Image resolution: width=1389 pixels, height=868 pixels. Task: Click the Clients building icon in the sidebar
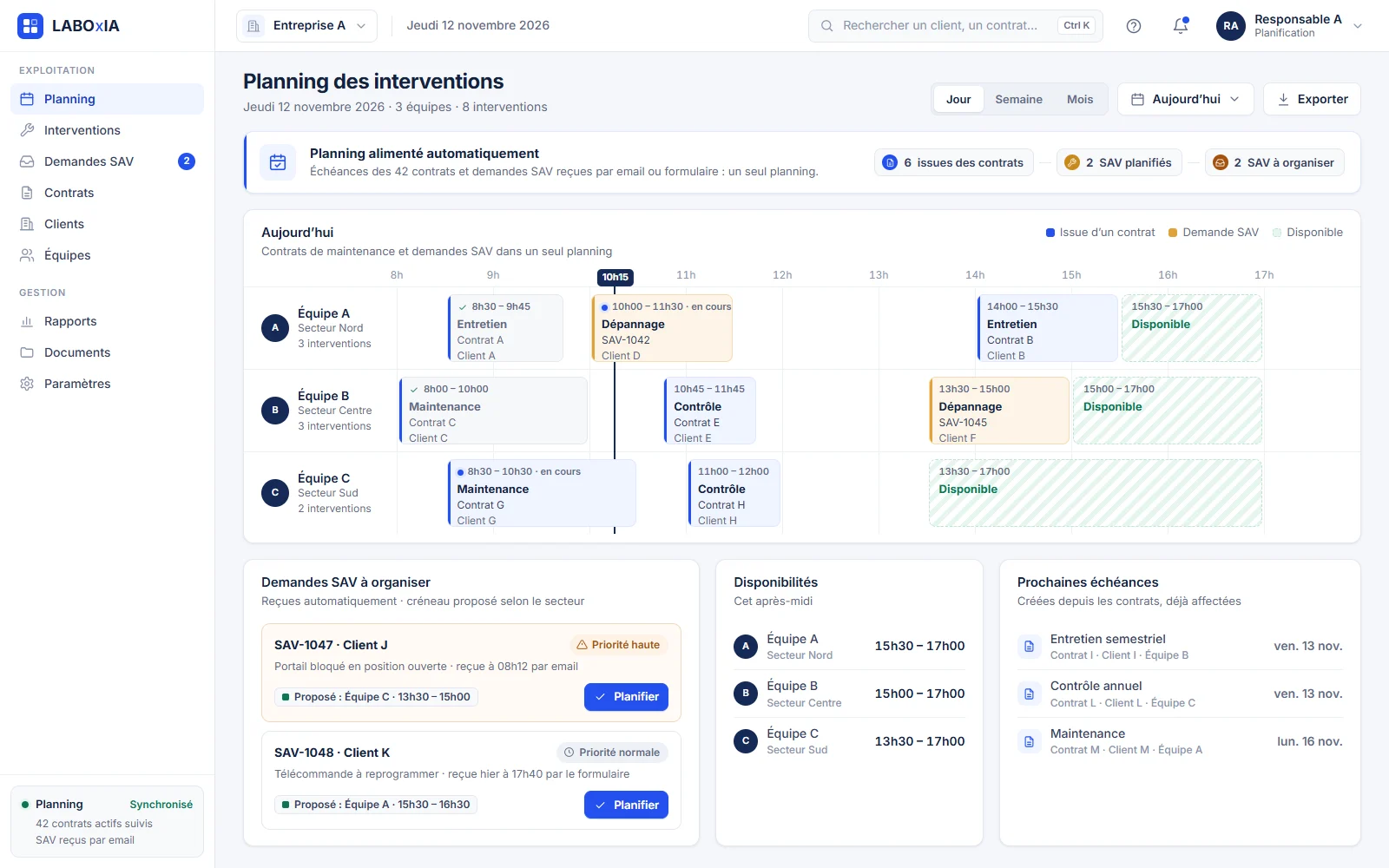click(27, 224)
